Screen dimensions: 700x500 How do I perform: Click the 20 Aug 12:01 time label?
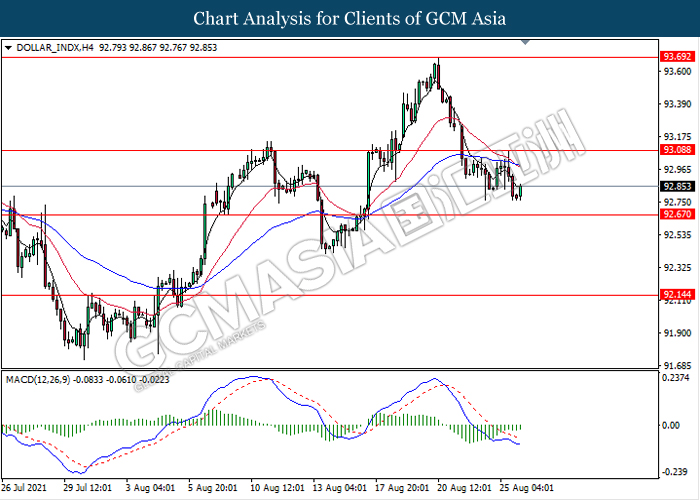tap(464, 487)
